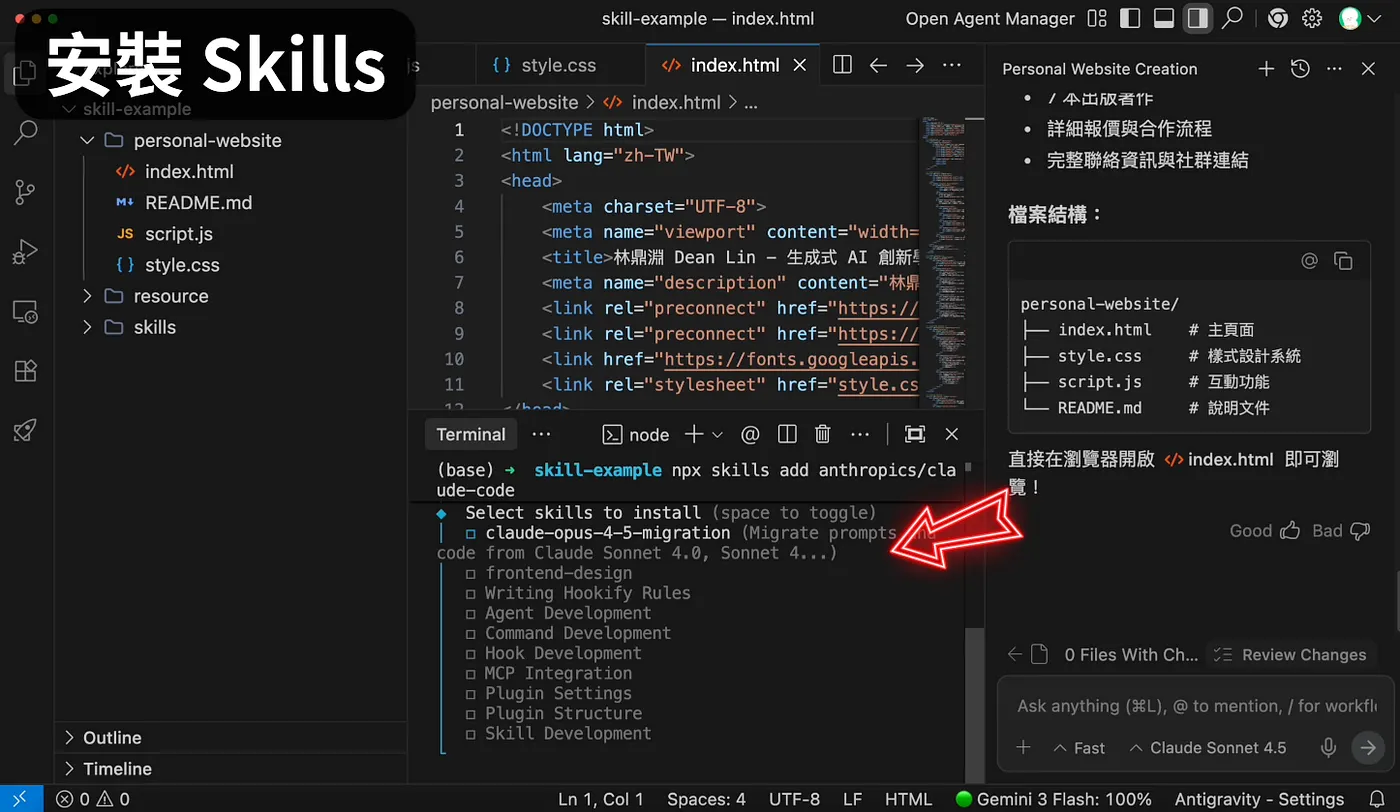Open Agent Manager from title bar
This screenshot has width=1400, height=812.
(x=990, y=18)
